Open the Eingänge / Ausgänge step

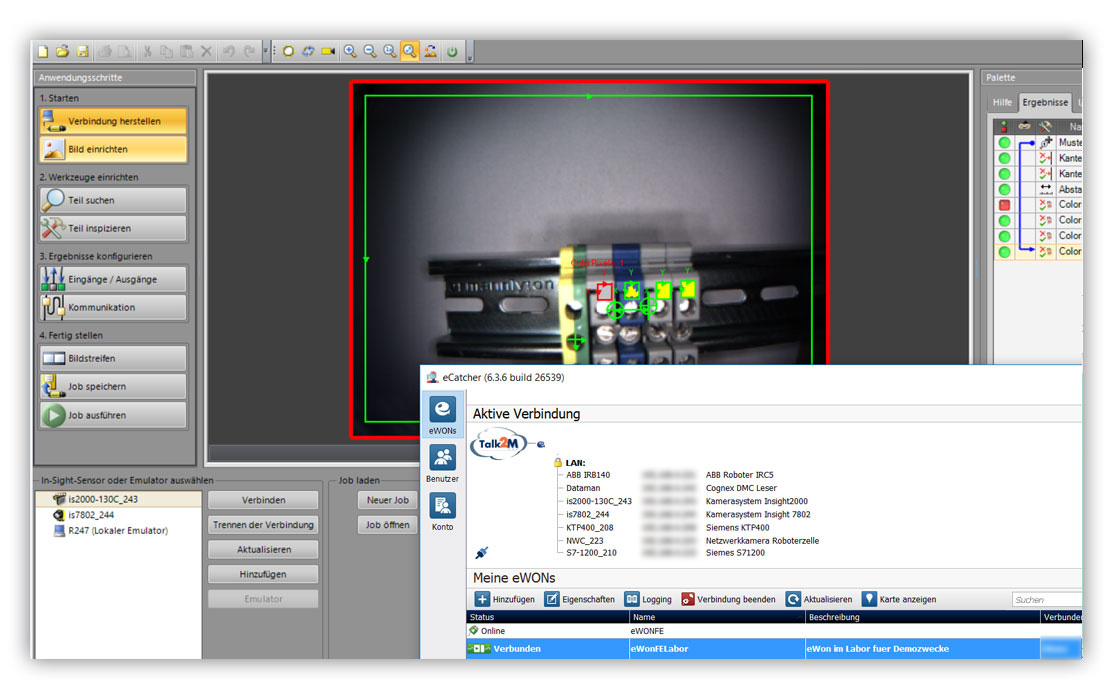pos(114,280)
